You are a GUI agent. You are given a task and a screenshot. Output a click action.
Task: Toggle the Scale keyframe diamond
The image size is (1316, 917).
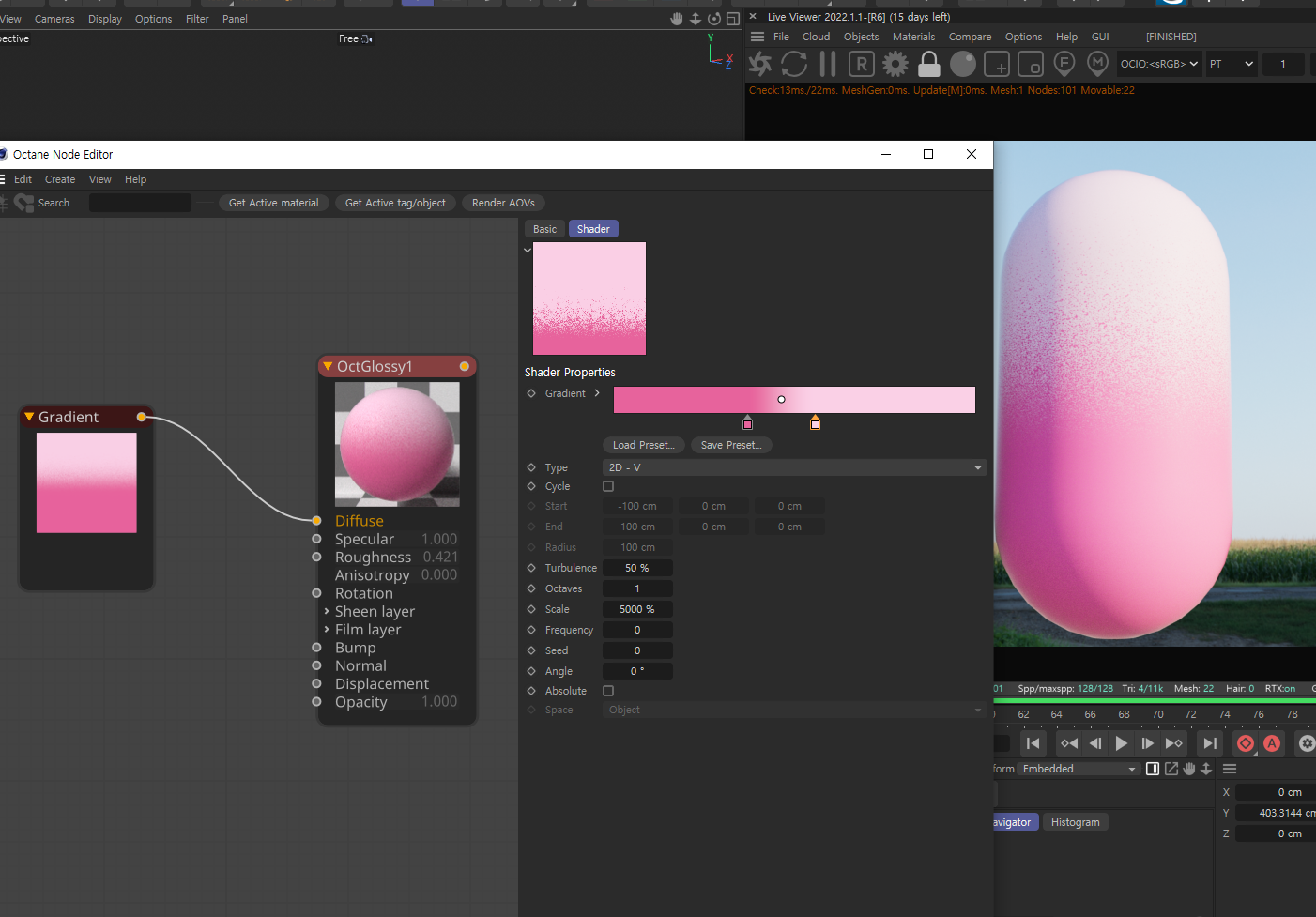(x=531, y=609)
